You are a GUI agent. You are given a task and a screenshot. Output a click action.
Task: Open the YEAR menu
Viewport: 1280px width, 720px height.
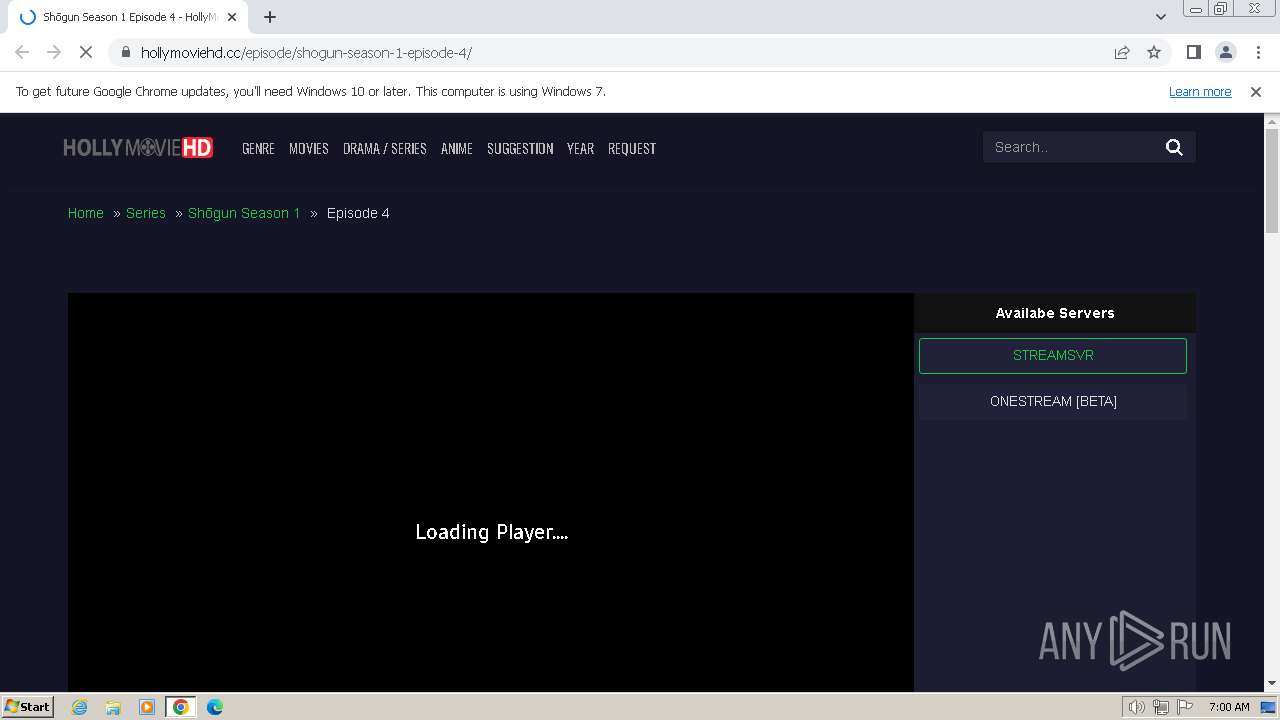point(580,148)
